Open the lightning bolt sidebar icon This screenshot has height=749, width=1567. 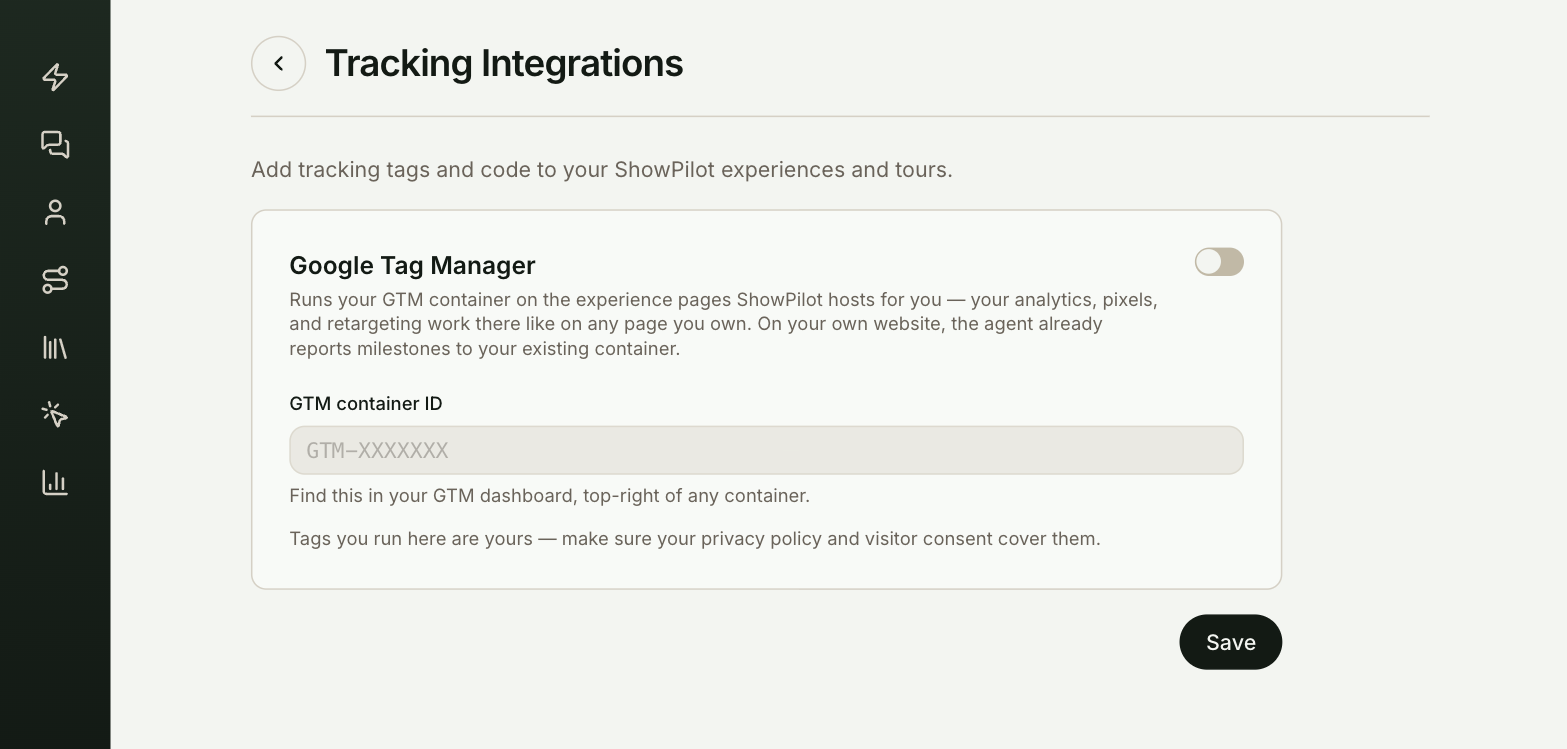point(55,77)
